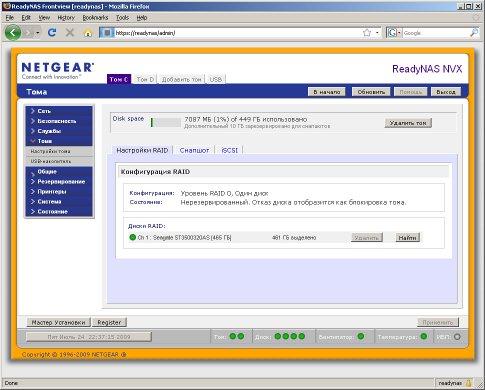
Task: Open the iSCSI tab
Action: [x=229, y=150]
